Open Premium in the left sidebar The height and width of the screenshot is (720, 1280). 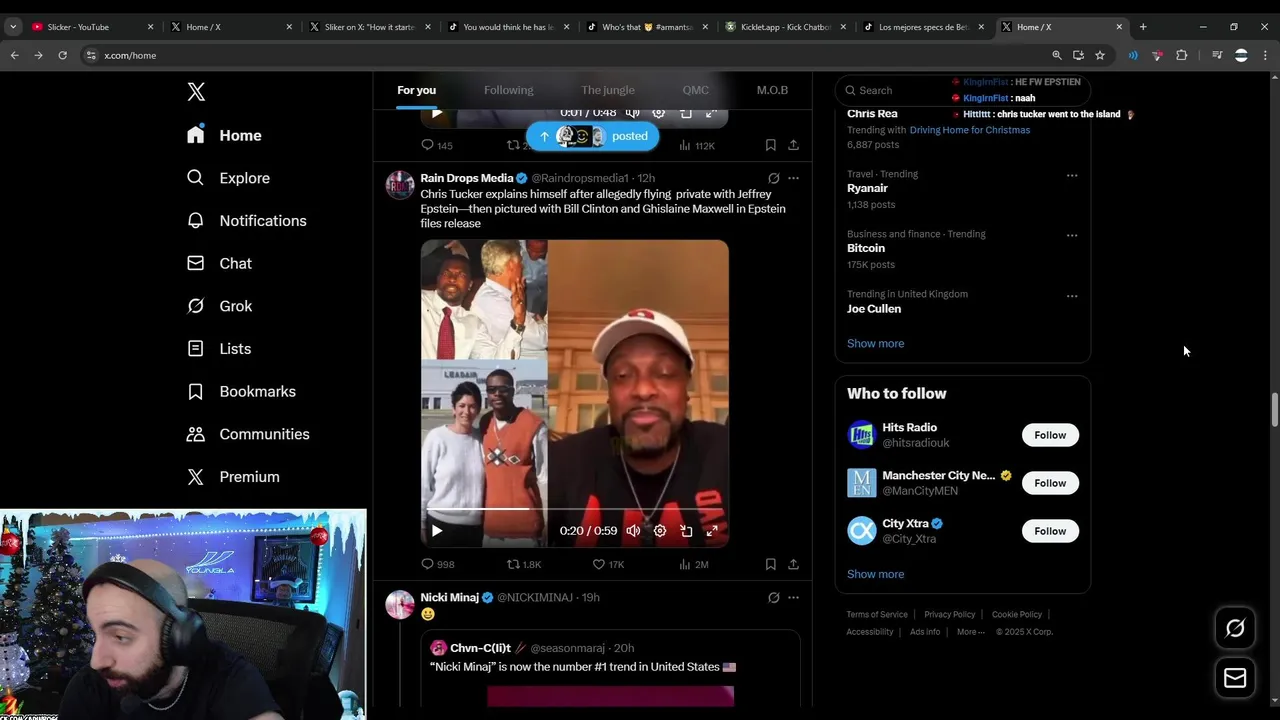click(x=234, y=477)
